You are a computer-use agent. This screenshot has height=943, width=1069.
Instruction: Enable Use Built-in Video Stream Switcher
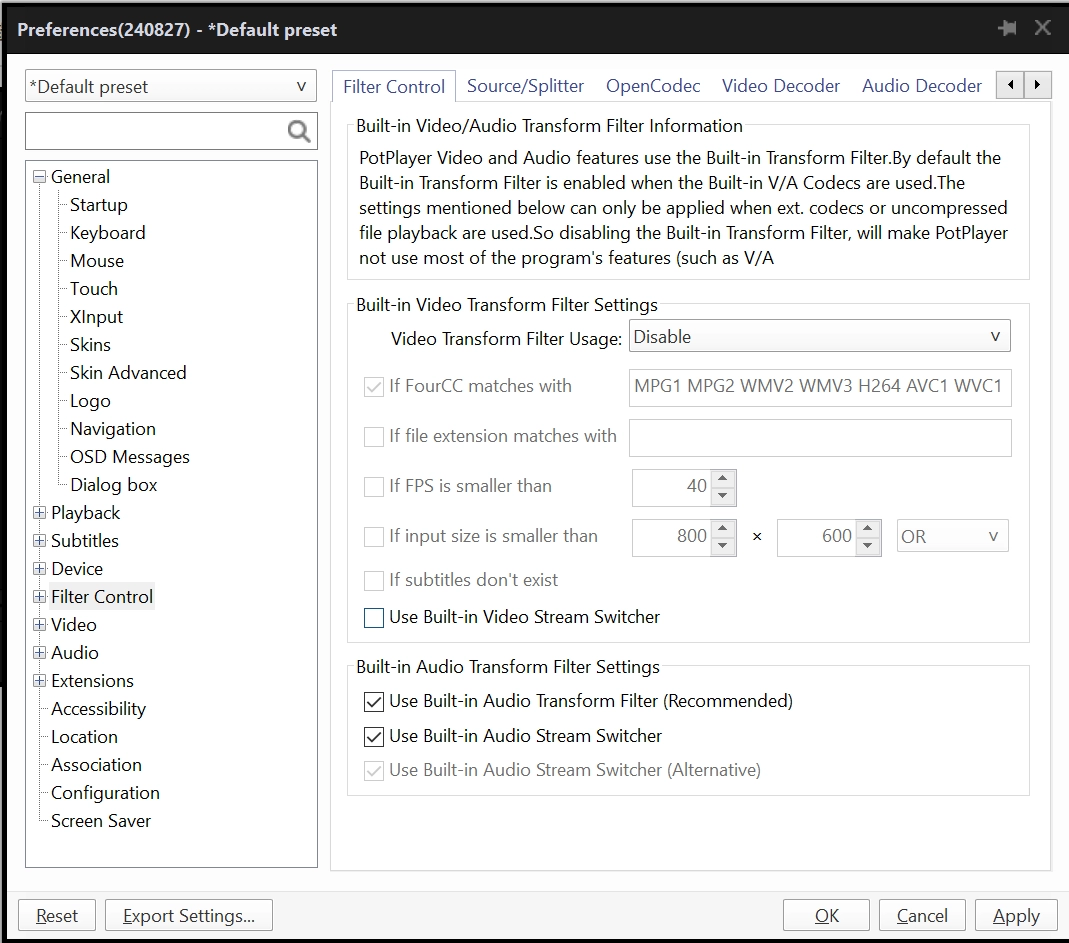point(374,618)
